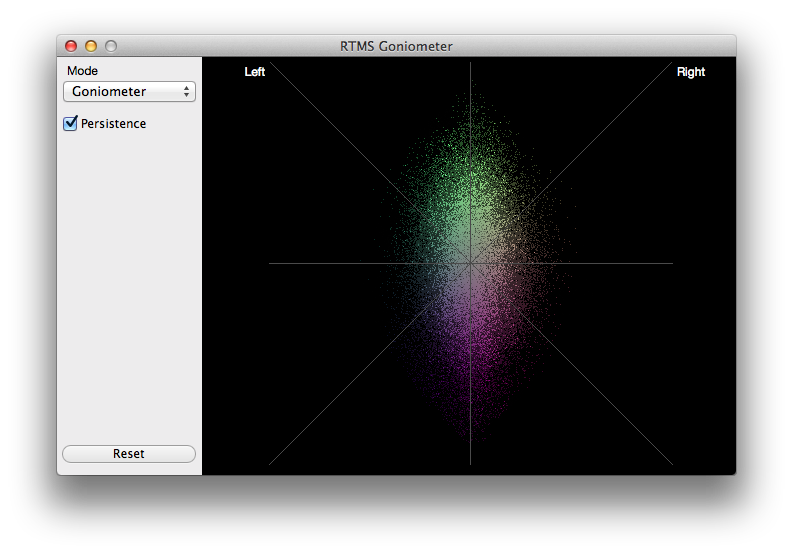Click the Mode label in sidebar
Viewport: 793px width, 554px height.
[x=82, y=71]
